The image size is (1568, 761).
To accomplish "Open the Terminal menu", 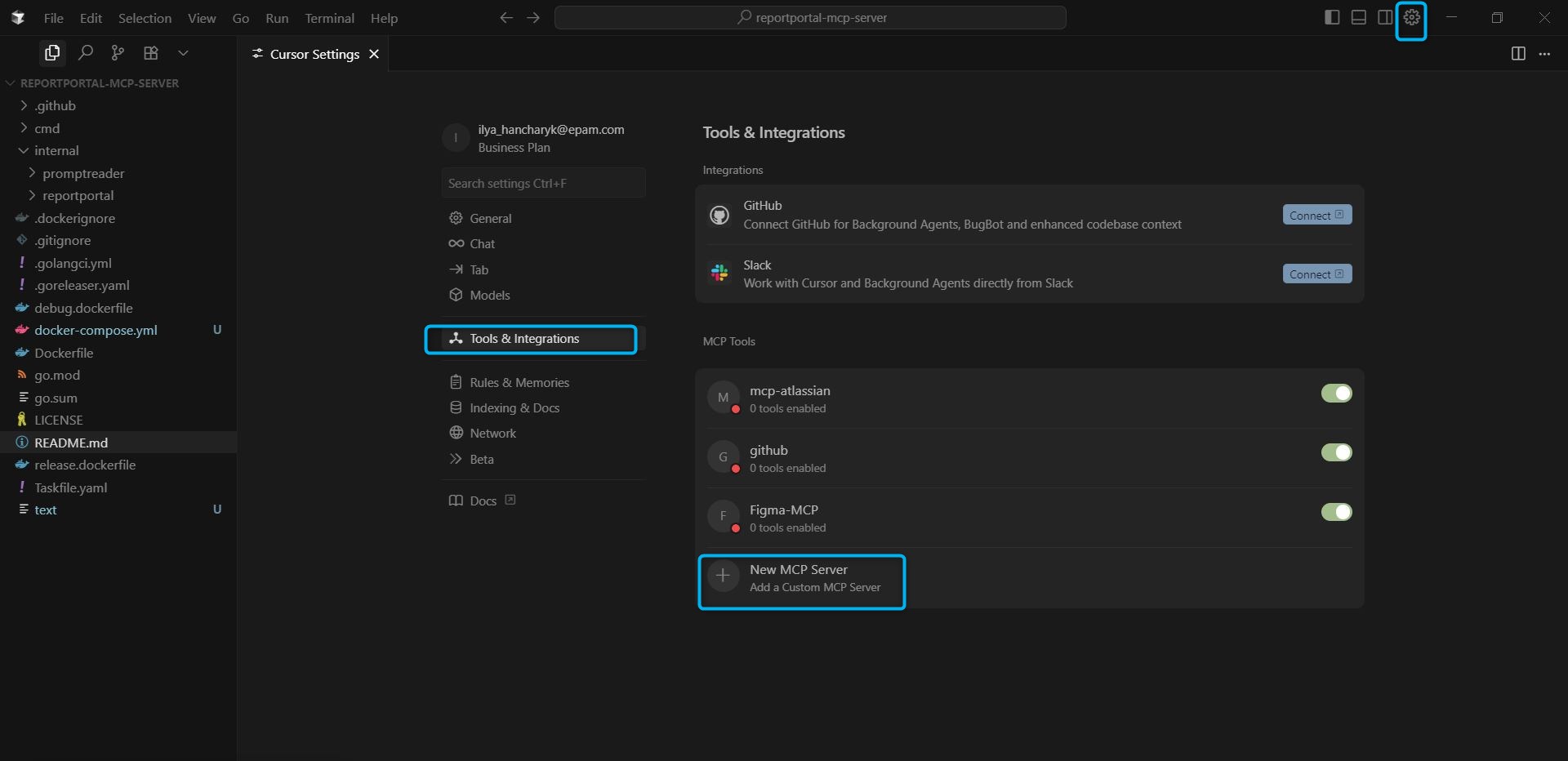I will 329,17.
